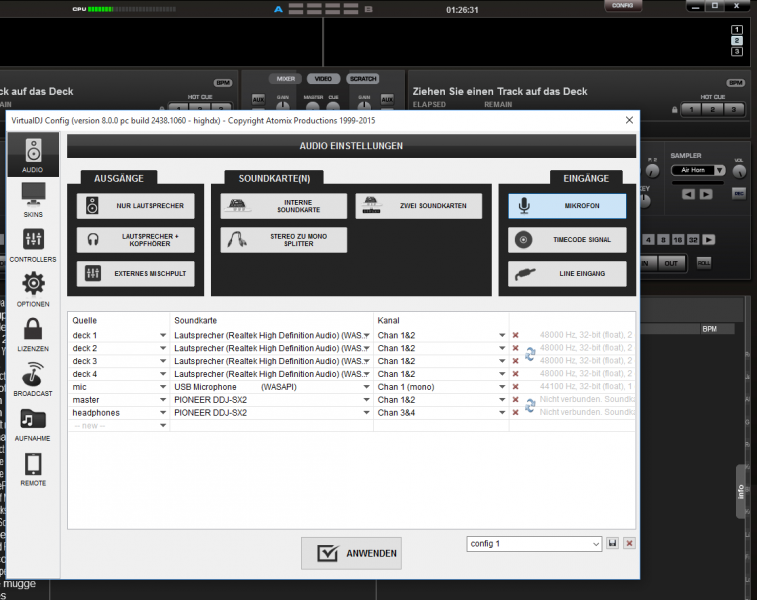Toggle the Mikrofon input
This screenshot has width=757, height=600.
pos(567,206)
